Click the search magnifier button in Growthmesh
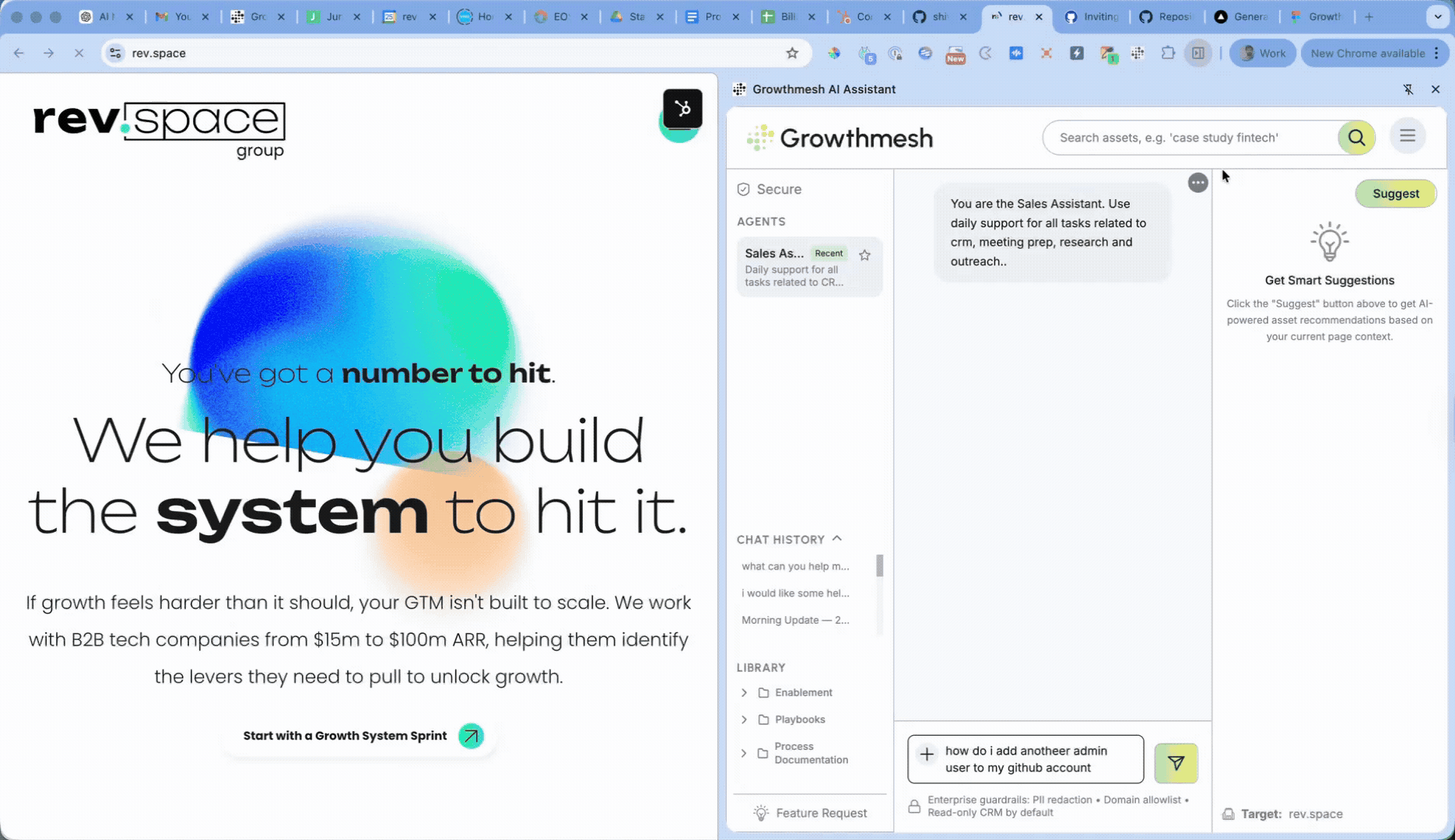This screenshot has height=840, width=1455. point(1356,138)
